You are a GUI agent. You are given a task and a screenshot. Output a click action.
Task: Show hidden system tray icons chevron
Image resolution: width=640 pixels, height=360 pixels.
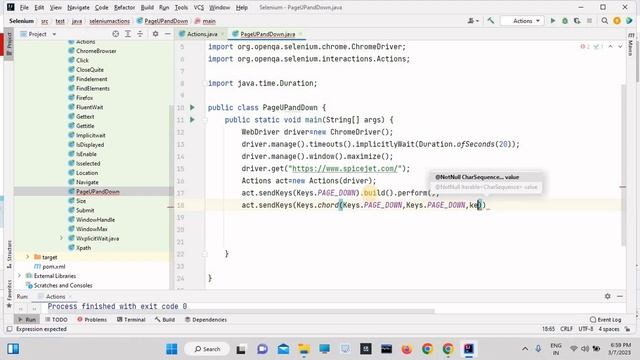(525, 349)
